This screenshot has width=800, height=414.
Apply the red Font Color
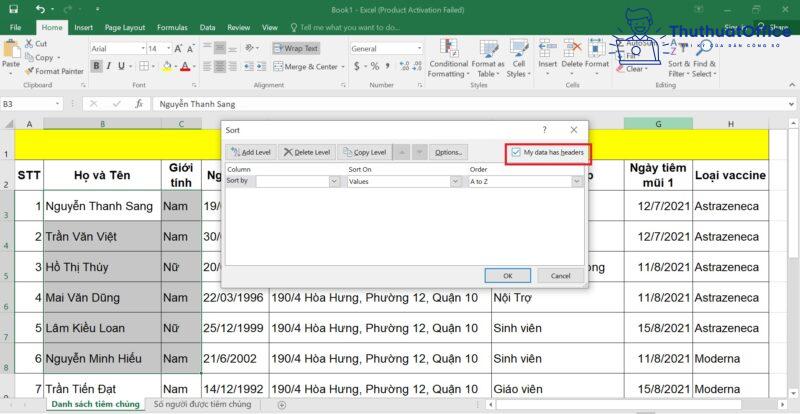click(x=184, y=66)
